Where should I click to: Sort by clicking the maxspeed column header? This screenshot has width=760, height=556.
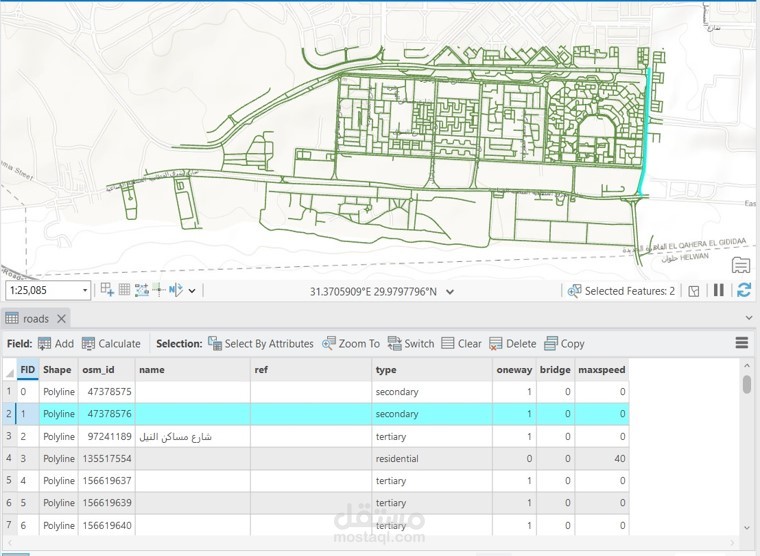pos(601,369)
